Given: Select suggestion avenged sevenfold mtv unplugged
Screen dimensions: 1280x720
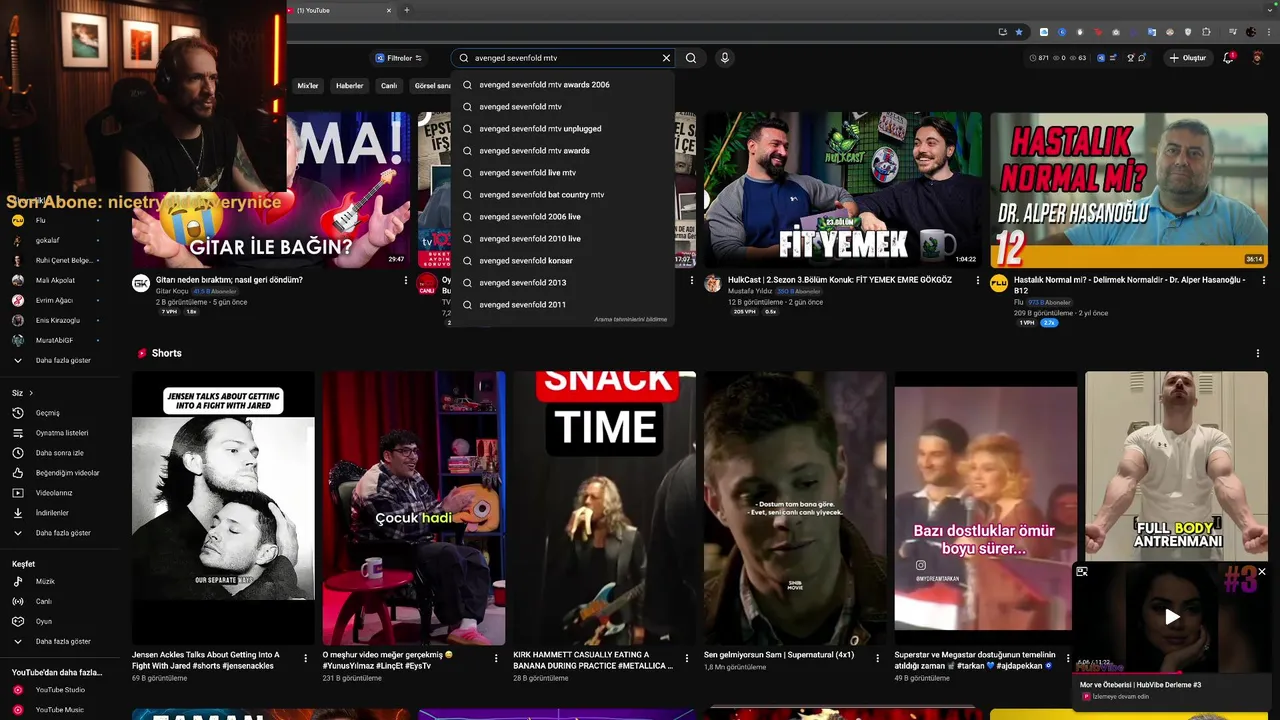Looking at the screenshot, I should click(x=562, y=129).
